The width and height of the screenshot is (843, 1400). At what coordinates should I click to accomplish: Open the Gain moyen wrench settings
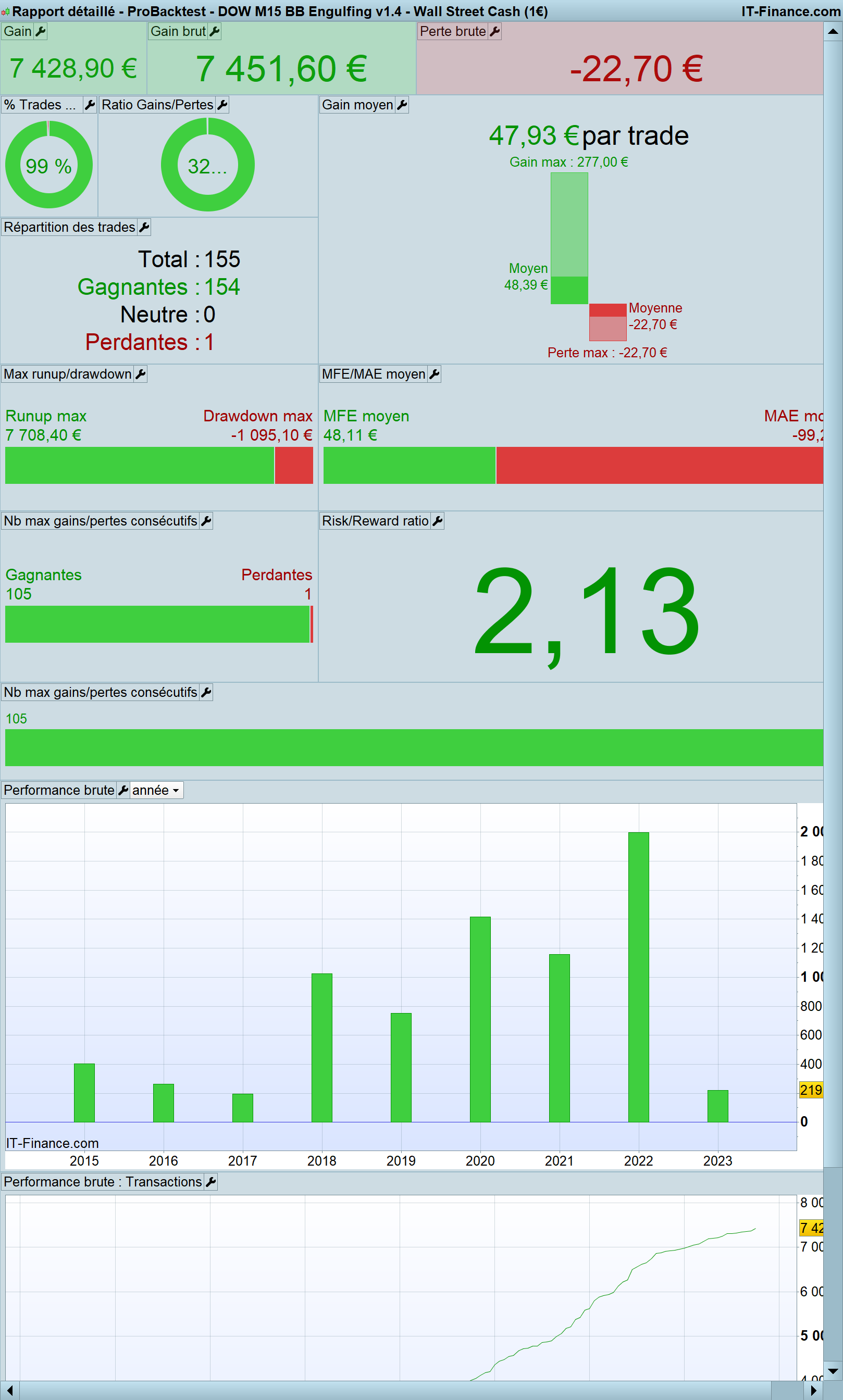coord(402,105)
